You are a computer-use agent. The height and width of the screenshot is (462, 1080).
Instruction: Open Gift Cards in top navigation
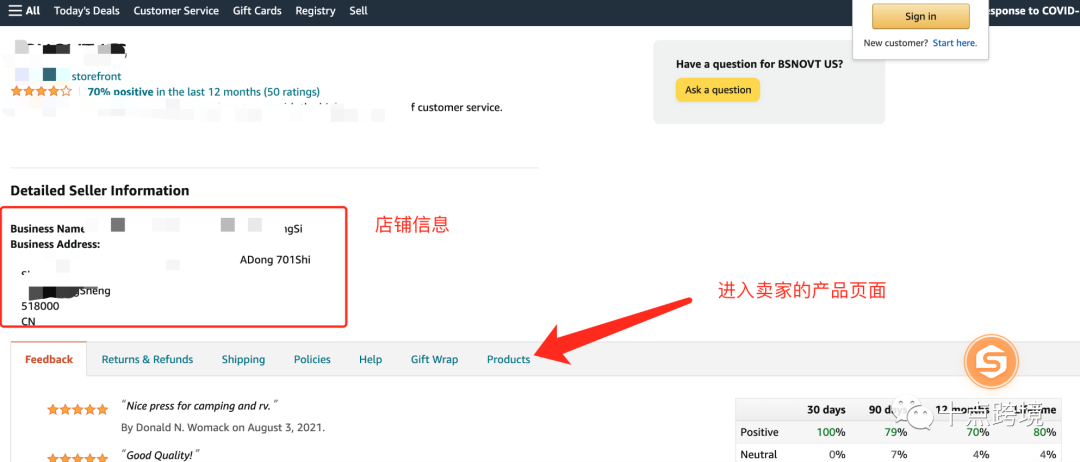(257, 10)
